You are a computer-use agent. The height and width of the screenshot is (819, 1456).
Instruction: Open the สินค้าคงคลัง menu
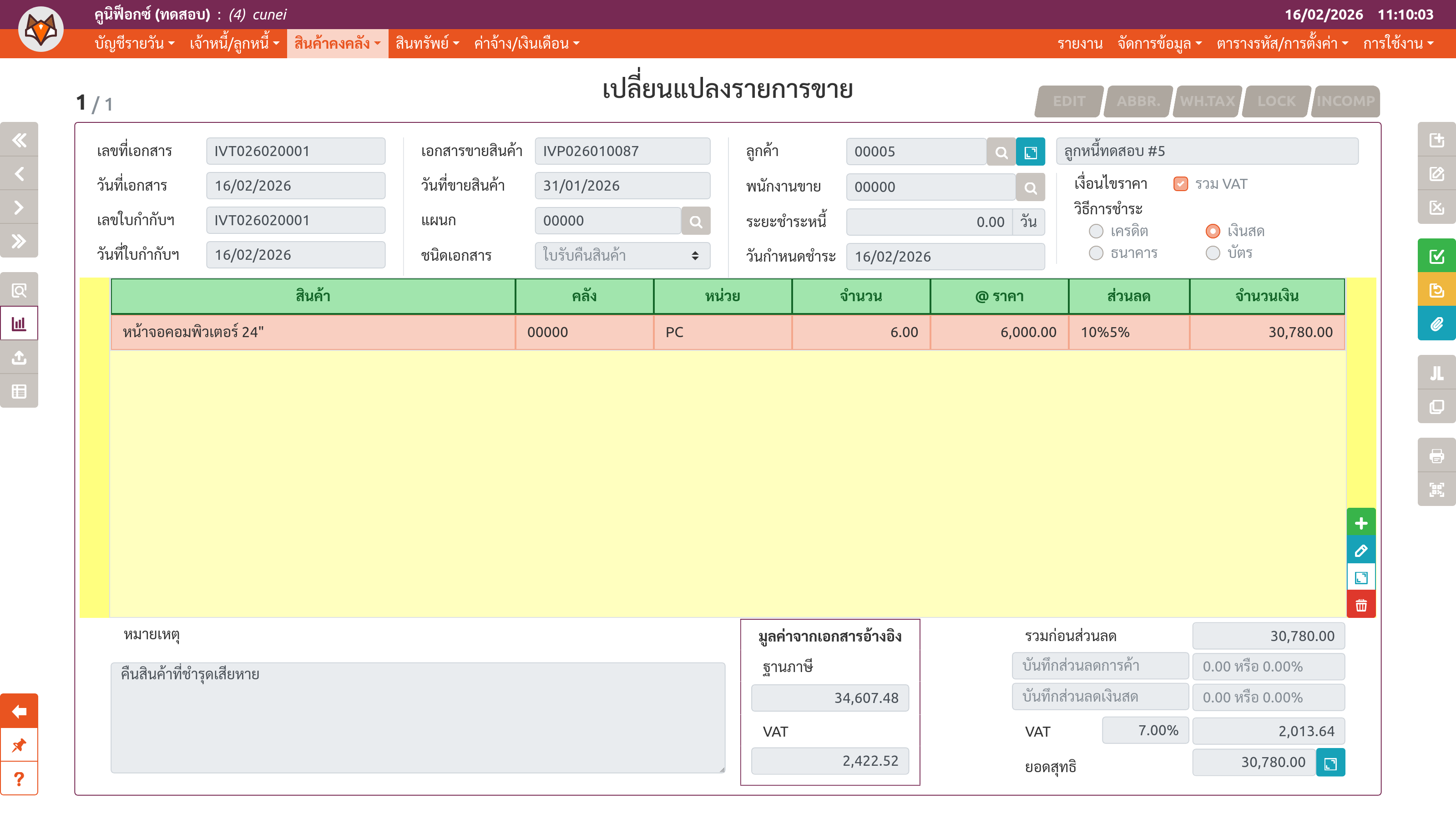(337, 44)
